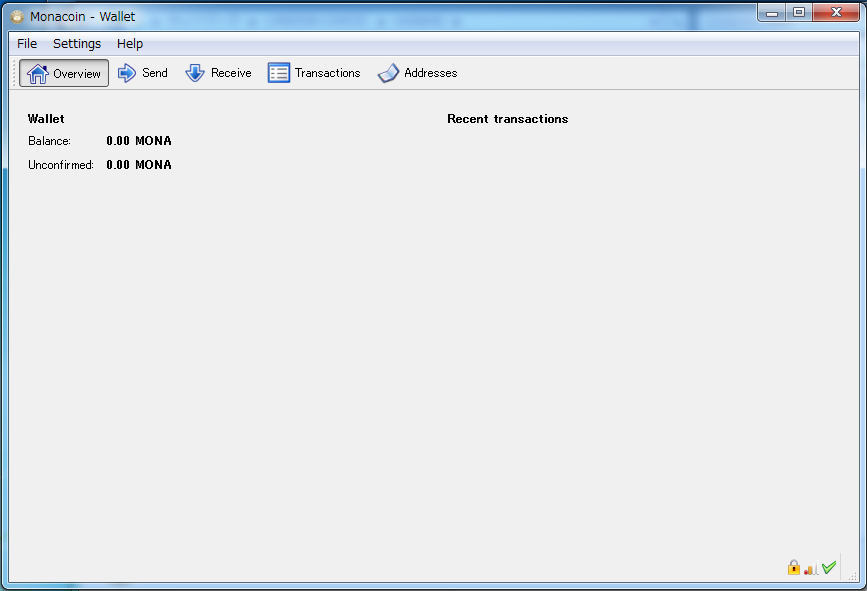The height and width of the screenshot is (591, 867).
Task: Click the wallet encryption lock icon
Action: tap(793, 567)
